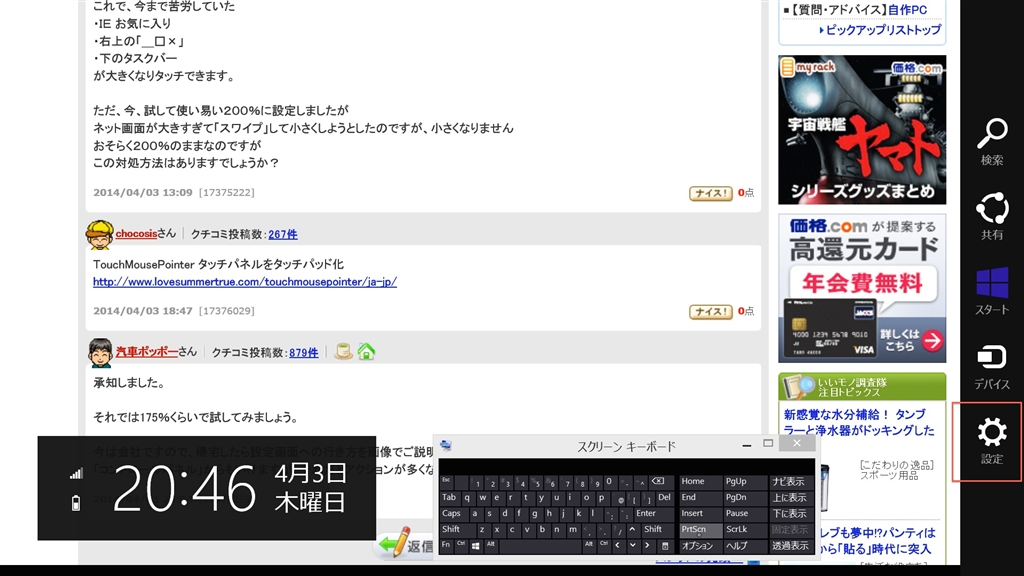Open the デバイス devices charm

pos(991,366)
